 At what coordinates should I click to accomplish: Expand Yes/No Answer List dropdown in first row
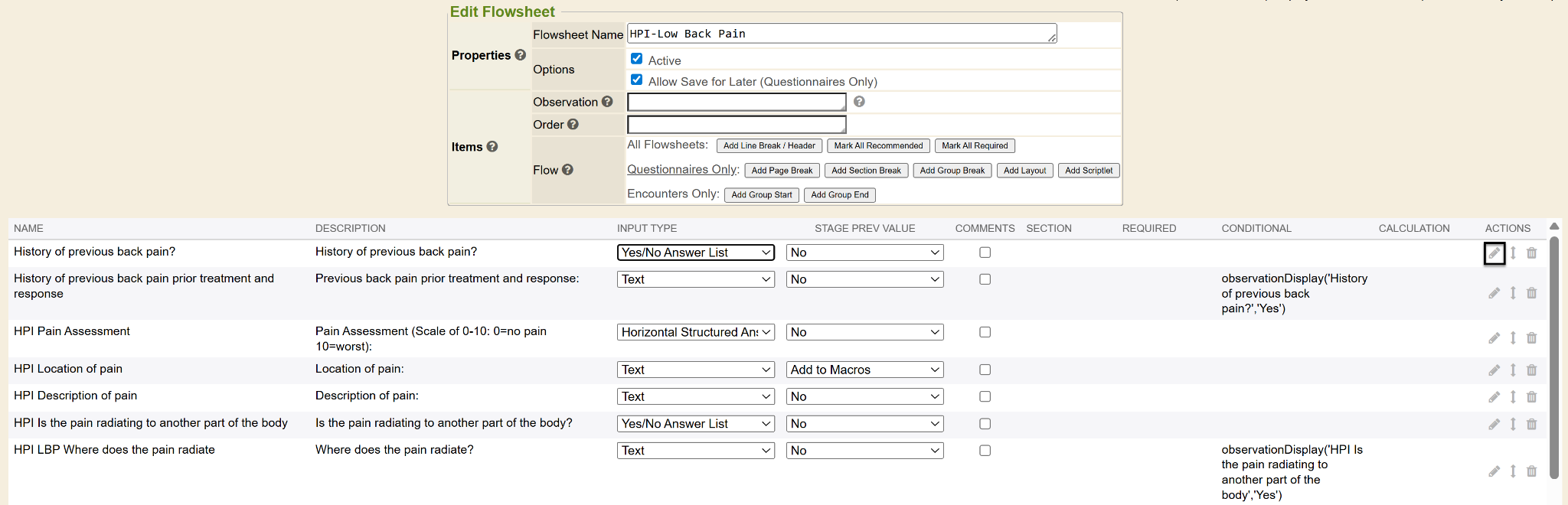pyautogui.click(x=696, y=252)
